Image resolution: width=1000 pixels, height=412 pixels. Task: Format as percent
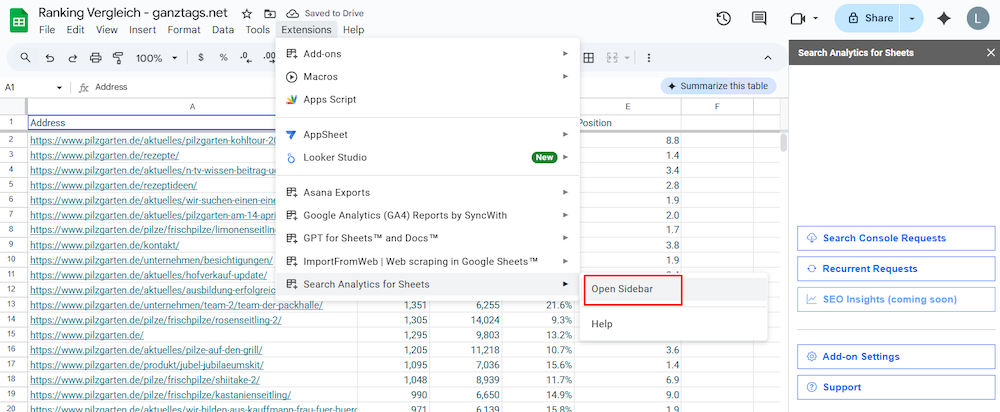(x=223, y=58)
